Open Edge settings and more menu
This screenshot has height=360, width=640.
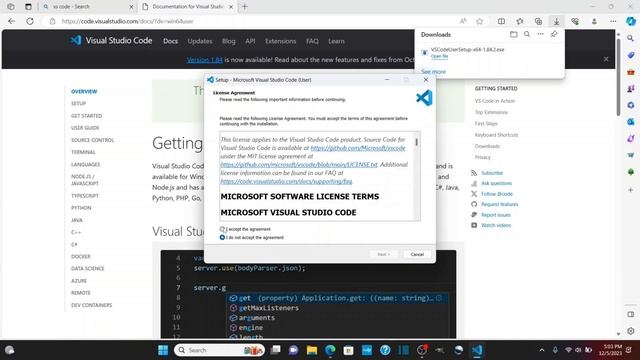click(x=613, y=21)
